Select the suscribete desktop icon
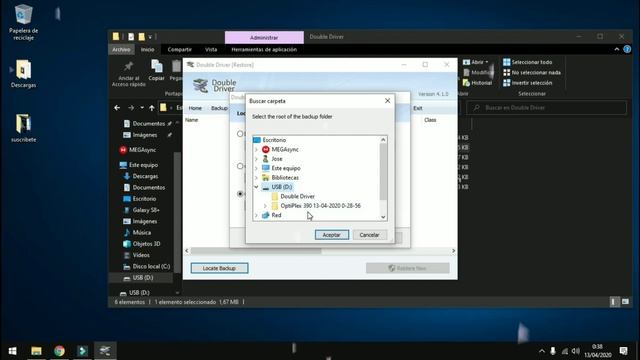This screenshot has width=640, height=360. click(23, 128)
